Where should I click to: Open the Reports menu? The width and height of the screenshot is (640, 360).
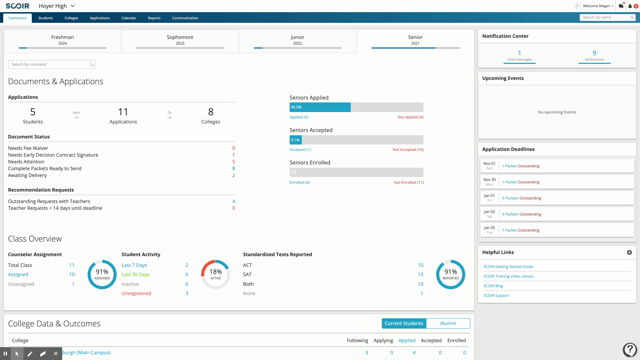154,18
